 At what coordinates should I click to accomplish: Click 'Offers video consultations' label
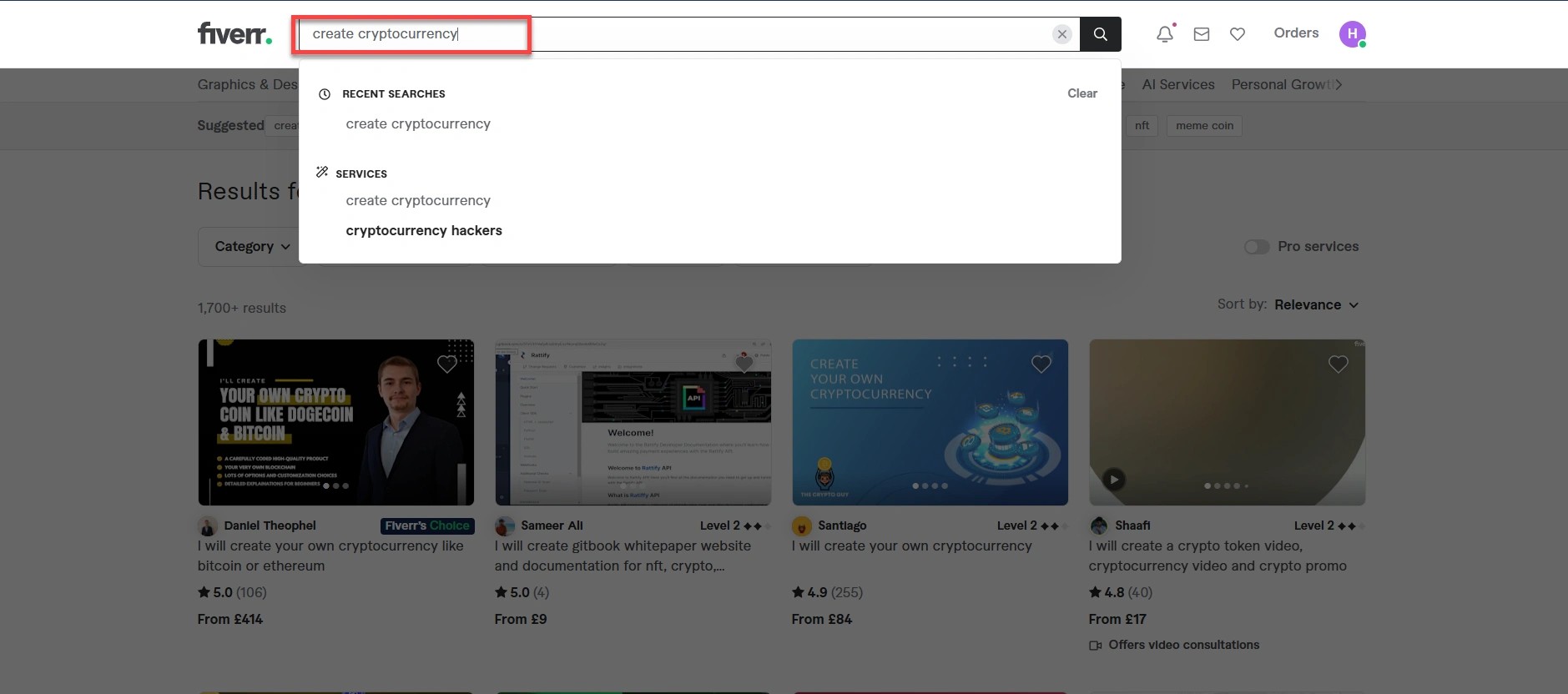[x=1183, y=645]
